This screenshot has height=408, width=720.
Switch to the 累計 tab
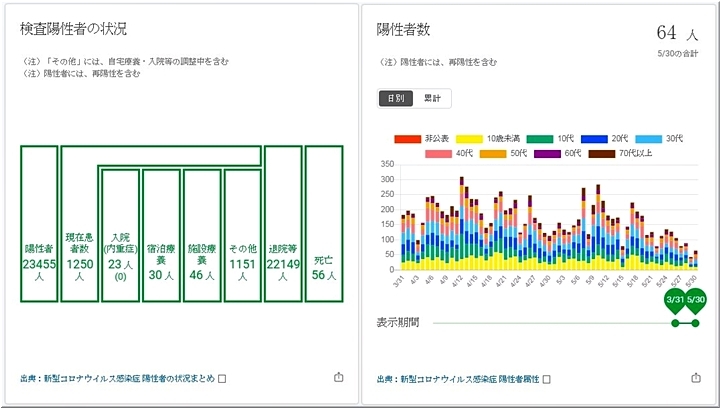pos(434,98)
